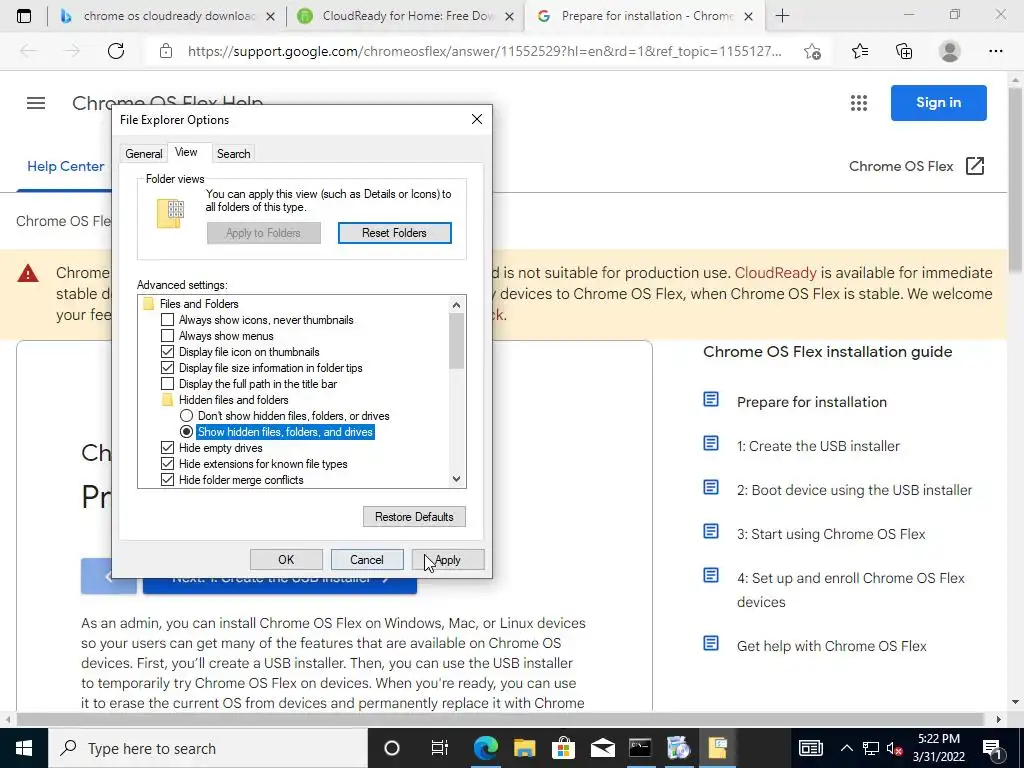The image size is (1024, 768).
Task: Open Cortana circle icon on taskbar
Action: [x=392, y=748]
